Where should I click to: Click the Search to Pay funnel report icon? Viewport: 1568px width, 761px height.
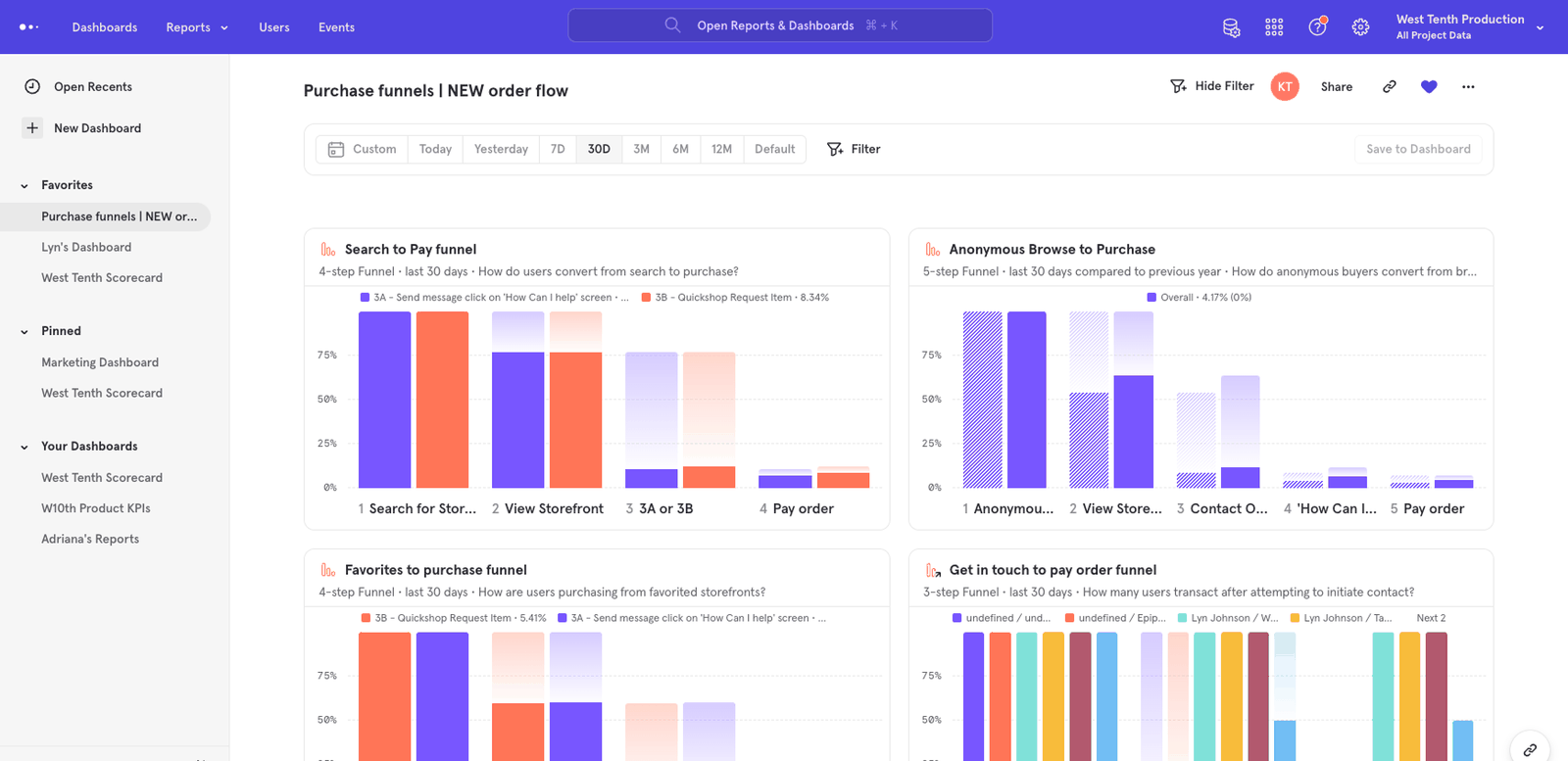point(328,250)
